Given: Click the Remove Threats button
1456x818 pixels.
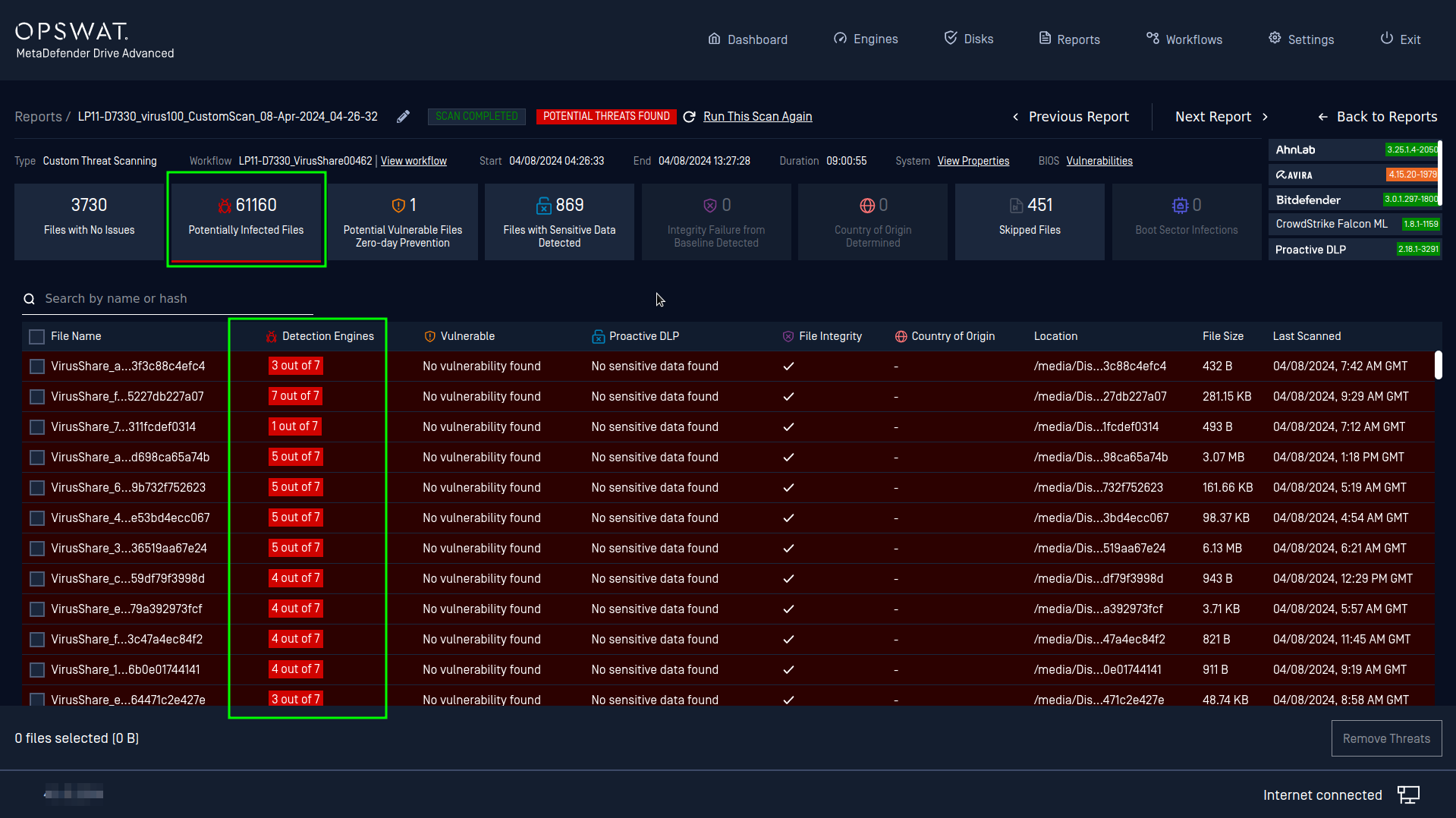Looking at the screenshot, I should (x=1386, y=738).
